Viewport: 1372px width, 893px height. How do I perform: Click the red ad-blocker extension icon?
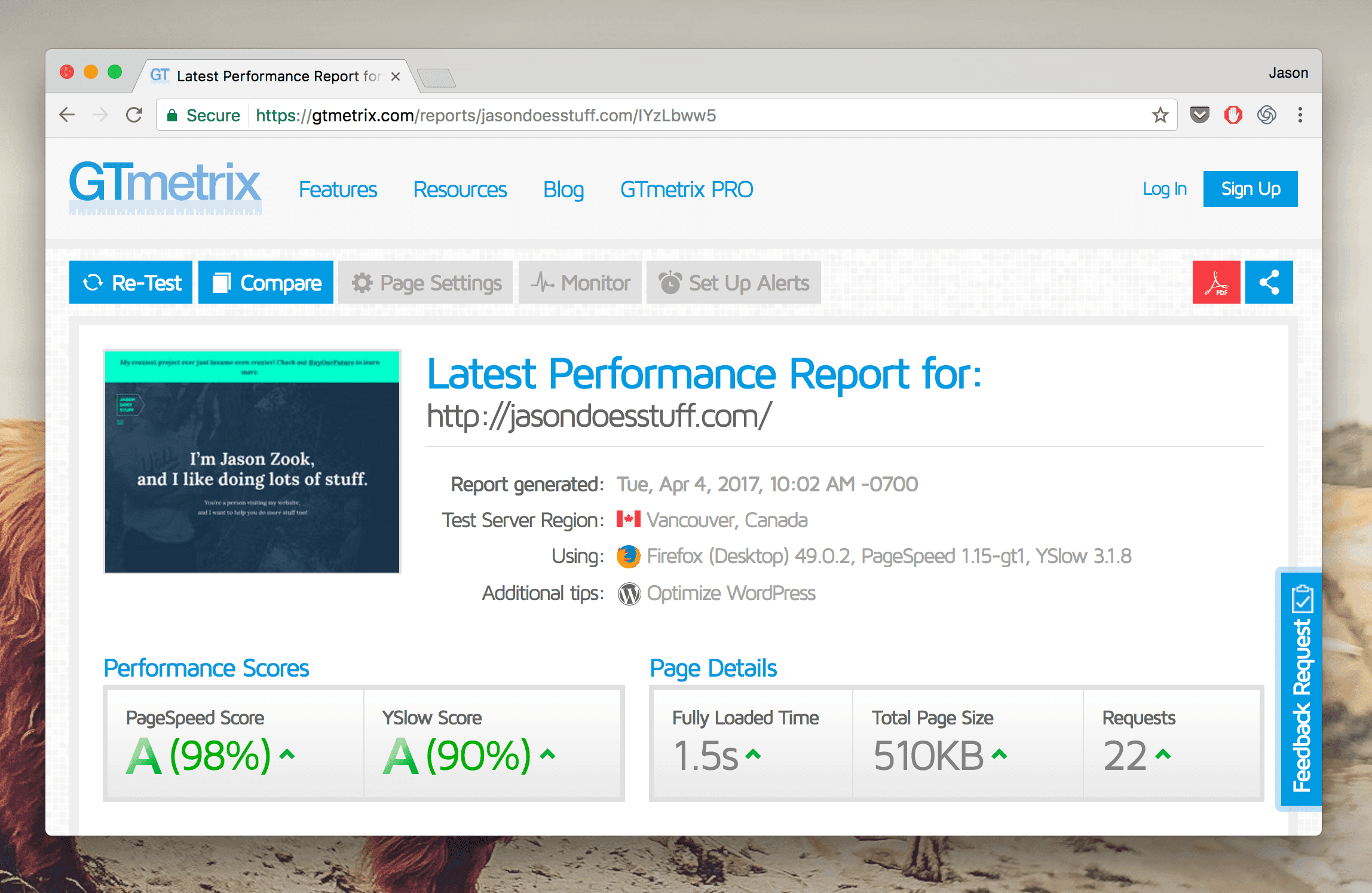[x=1233, y=115]
